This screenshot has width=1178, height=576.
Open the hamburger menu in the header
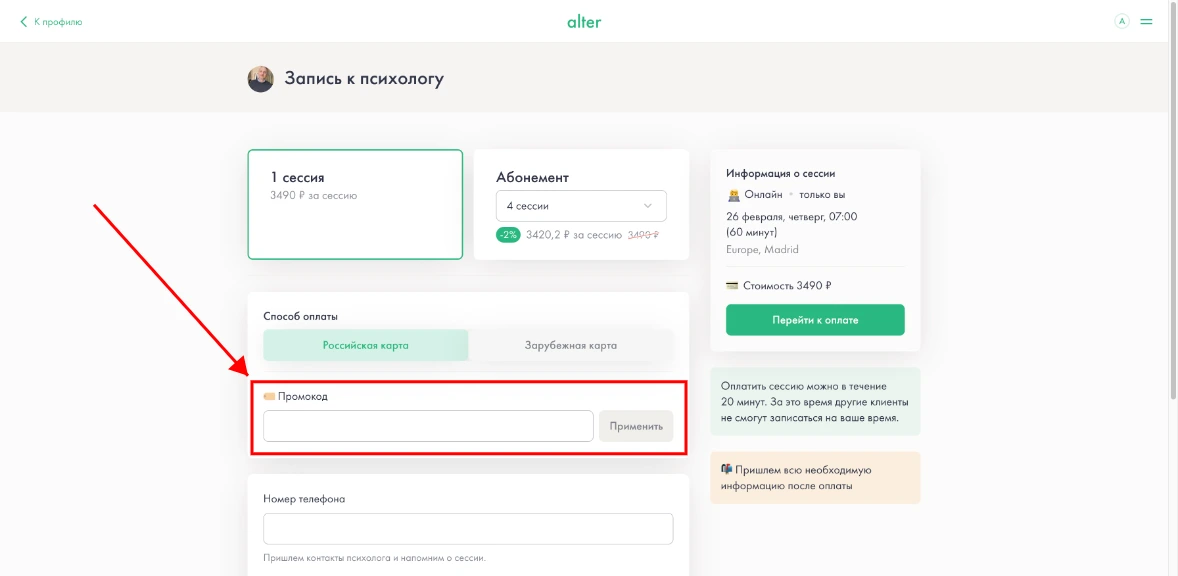coord(1146,21)
